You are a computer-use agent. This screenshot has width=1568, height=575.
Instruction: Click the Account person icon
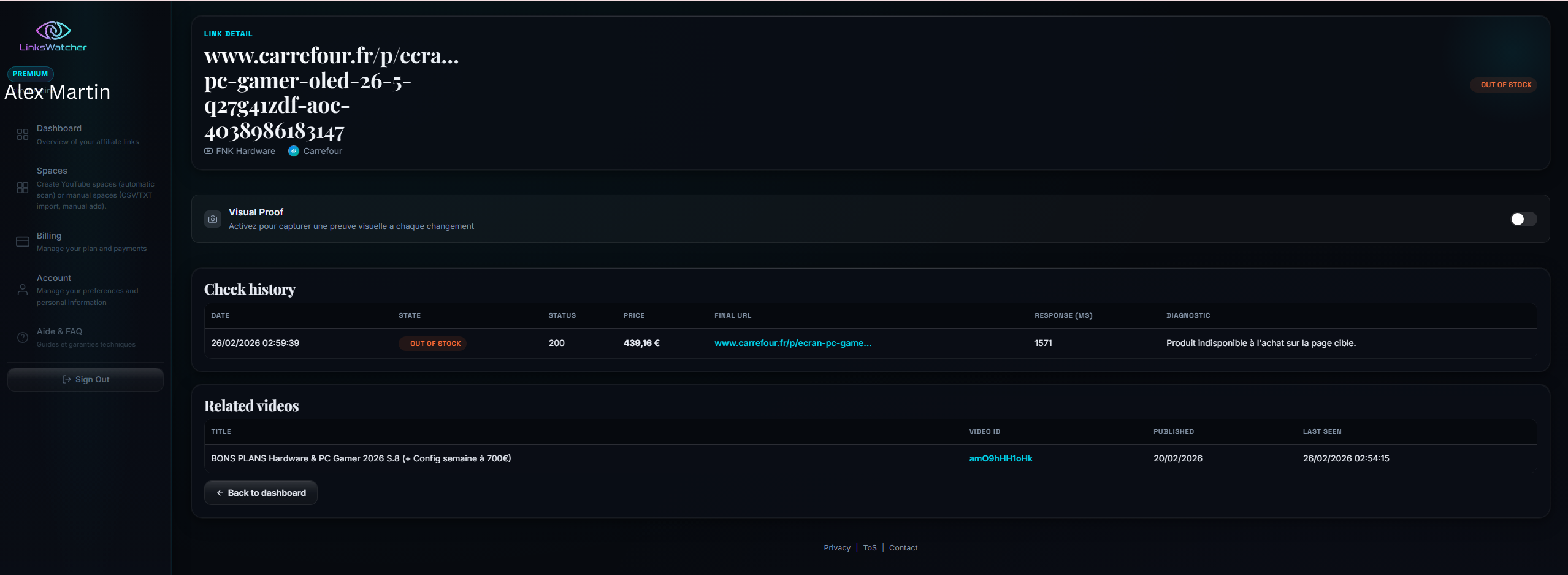pos(22,290)
